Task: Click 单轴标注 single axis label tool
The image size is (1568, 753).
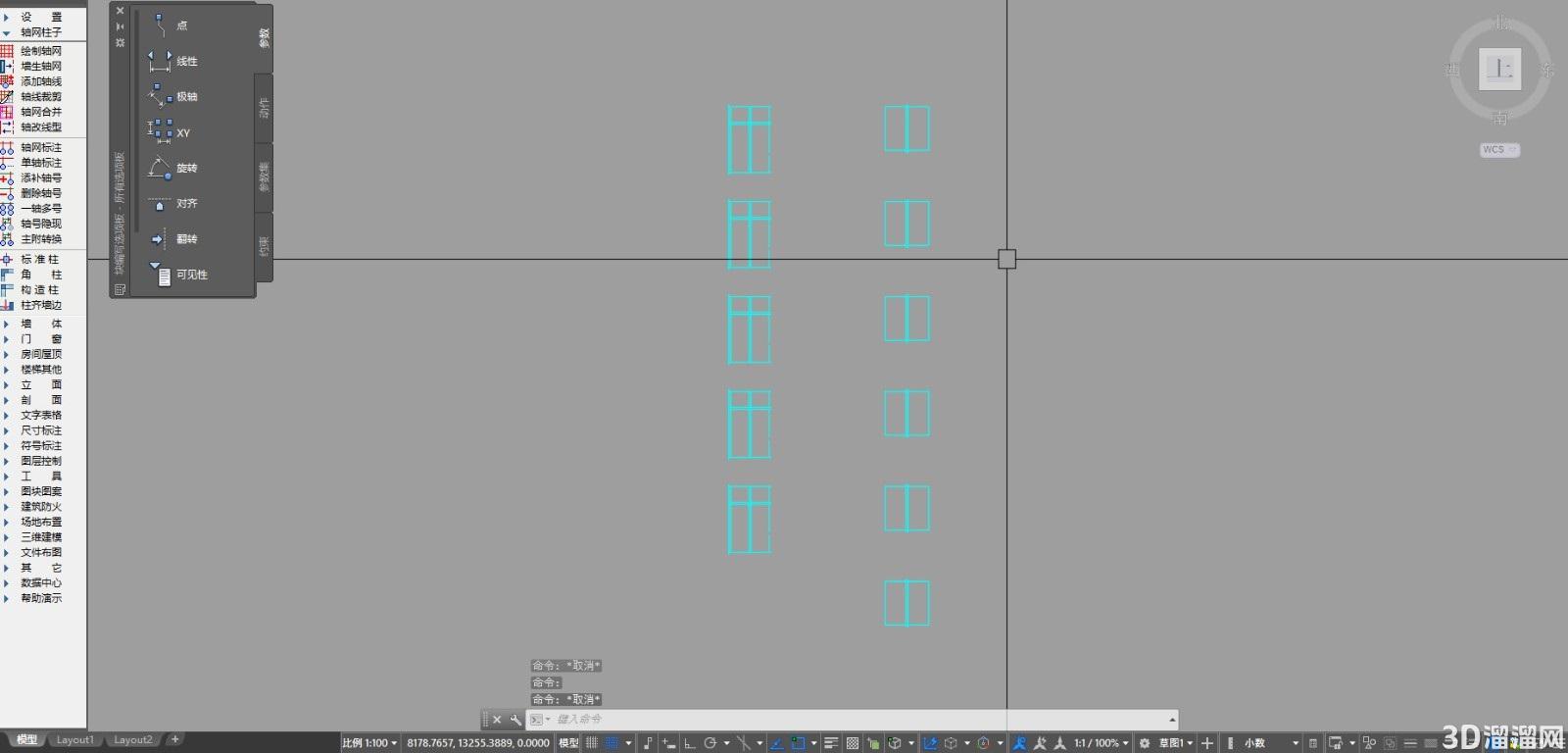Action: click(x=31, y=163)
